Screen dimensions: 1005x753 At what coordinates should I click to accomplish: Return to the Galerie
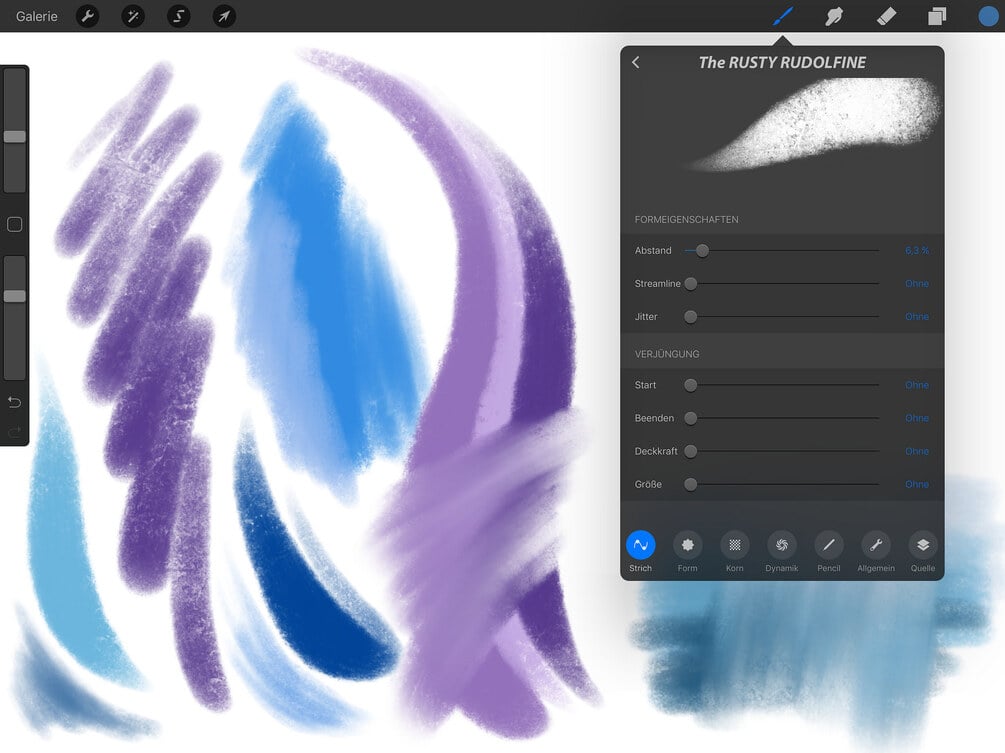click(37, 16)
